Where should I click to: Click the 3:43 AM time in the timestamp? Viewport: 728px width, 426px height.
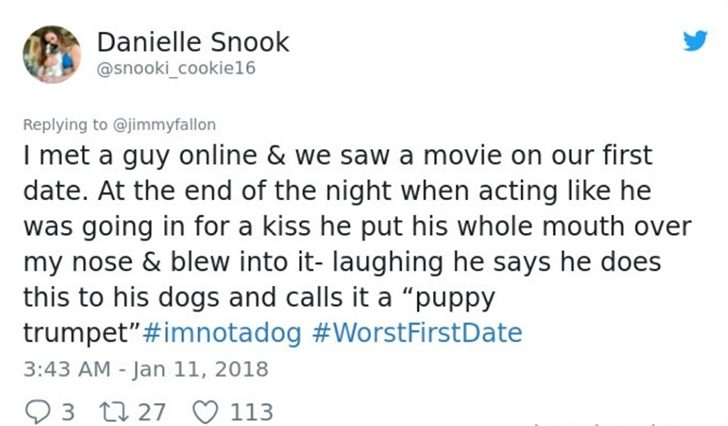coord(67,369)
